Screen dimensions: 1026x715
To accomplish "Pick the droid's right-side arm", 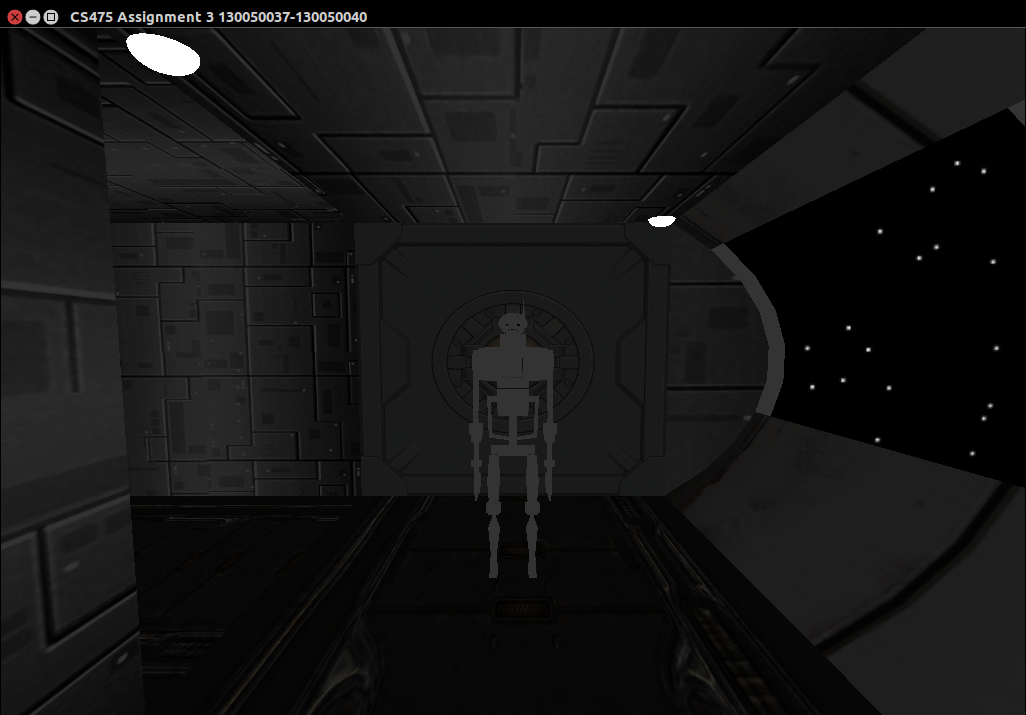I will (546, 455).
